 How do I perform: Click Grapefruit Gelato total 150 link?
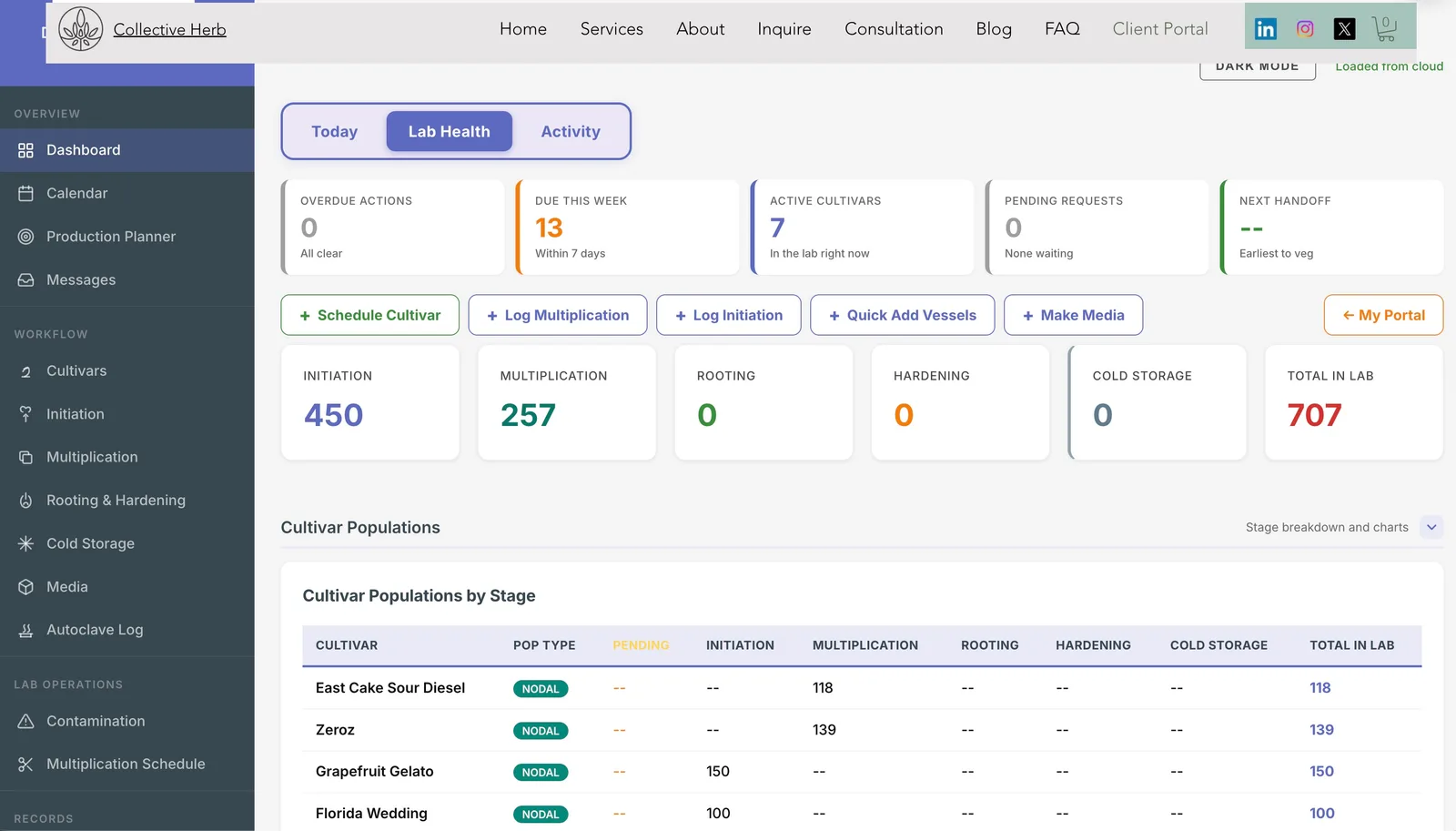(x=1321, y=772)
